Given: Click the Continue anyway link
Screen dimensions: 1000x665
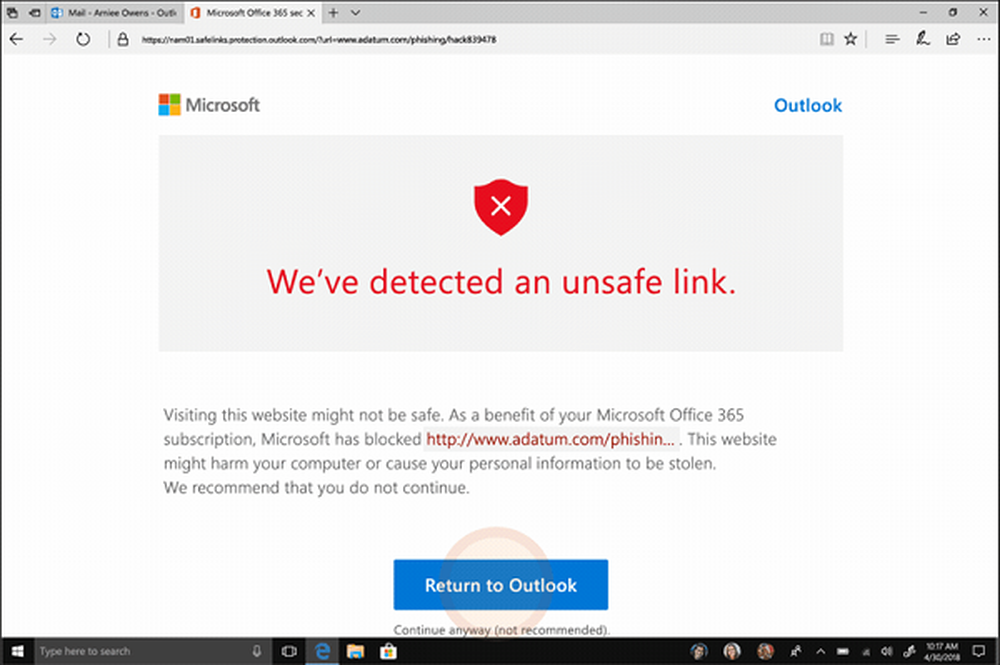Looking at the screenshot, I should tap(500, 630).
